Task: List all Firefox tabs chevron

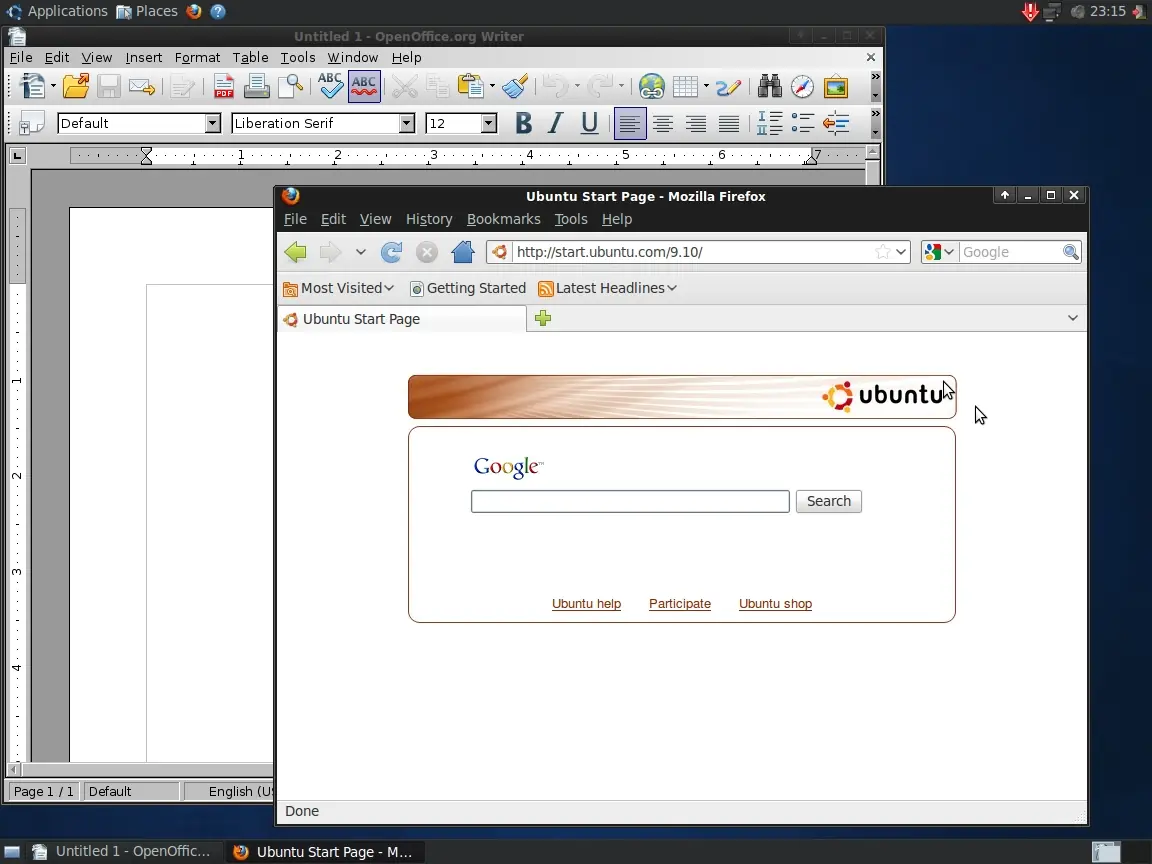Action: click(1073, 318)
